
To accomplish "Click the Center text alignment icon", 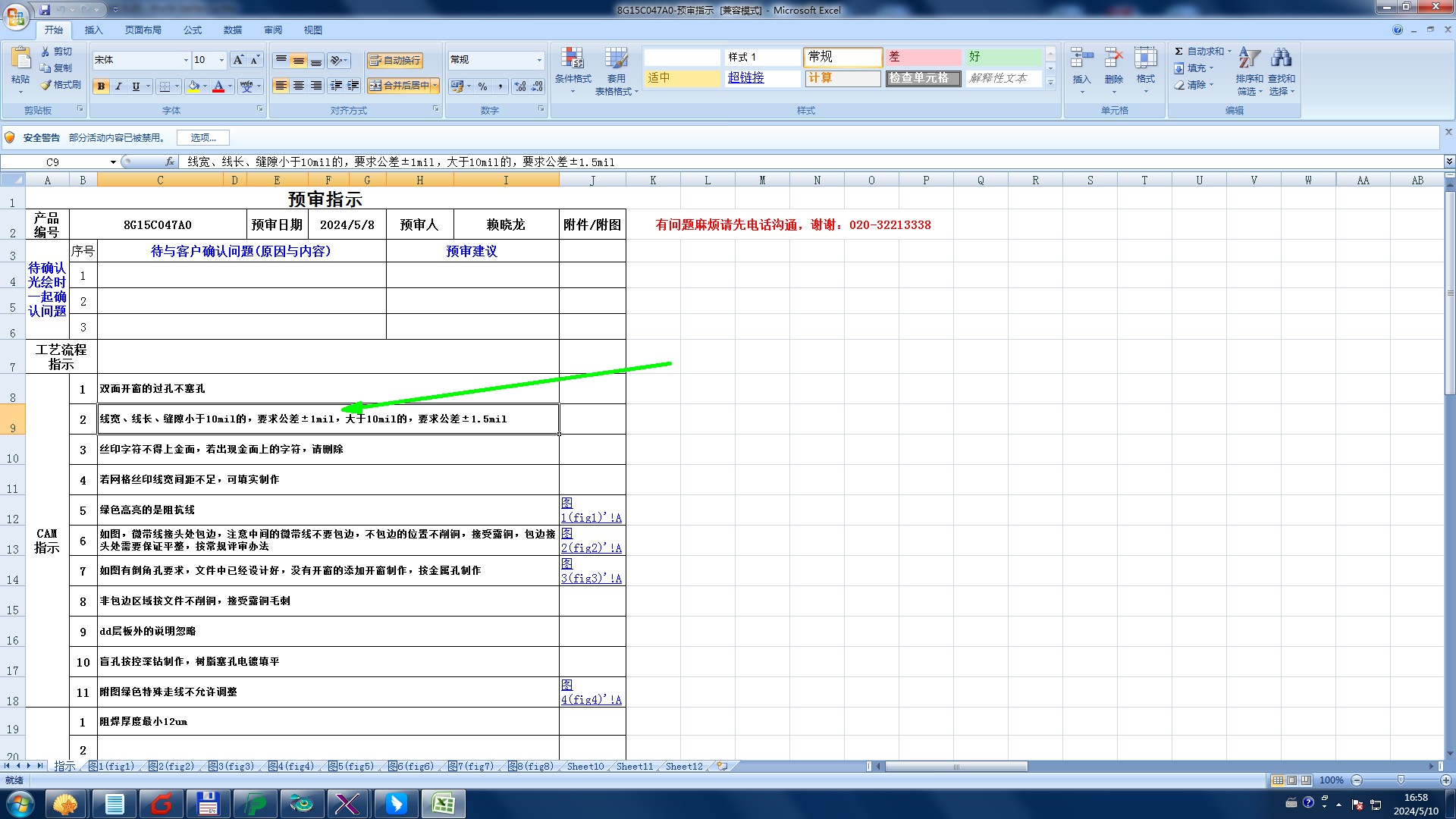I will [299, 86].
